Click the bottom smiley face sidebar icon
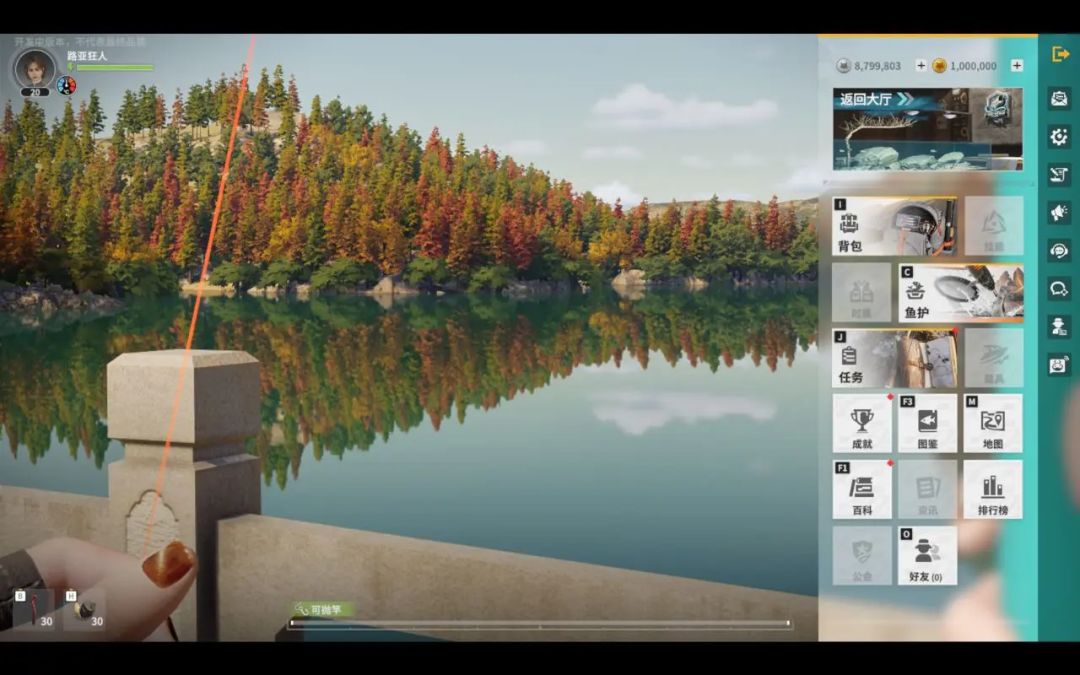 point(1059,364)
